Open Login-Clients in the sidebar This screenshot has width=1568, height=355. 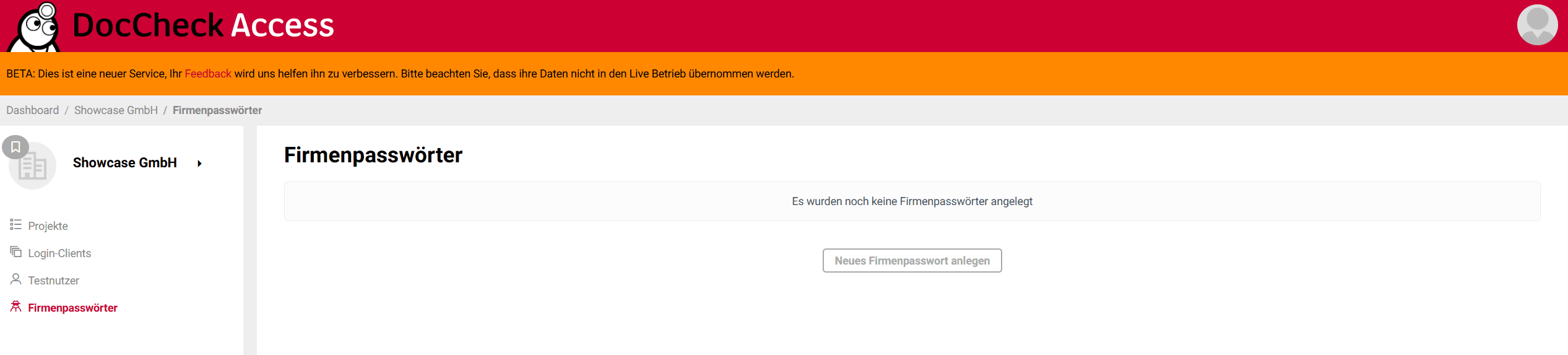(x=59, y=253)
